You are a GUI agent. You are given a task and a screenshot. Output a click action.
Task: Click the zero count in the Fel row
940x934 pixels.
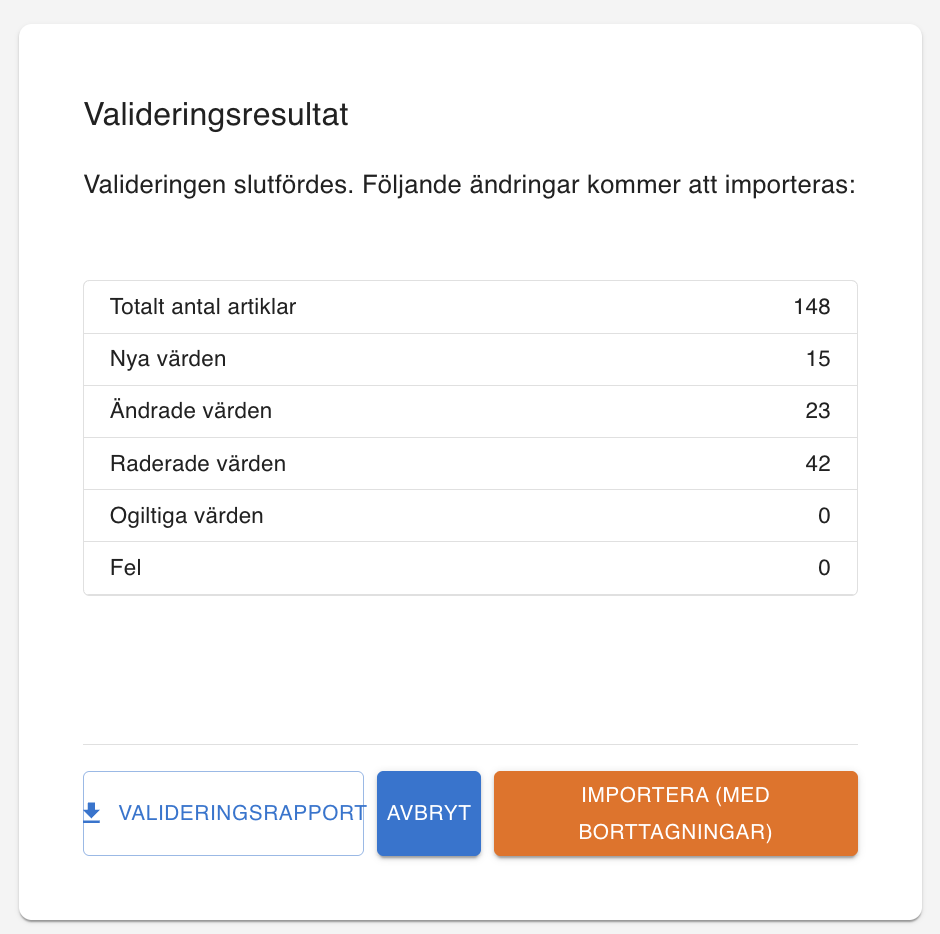(824, 568)
